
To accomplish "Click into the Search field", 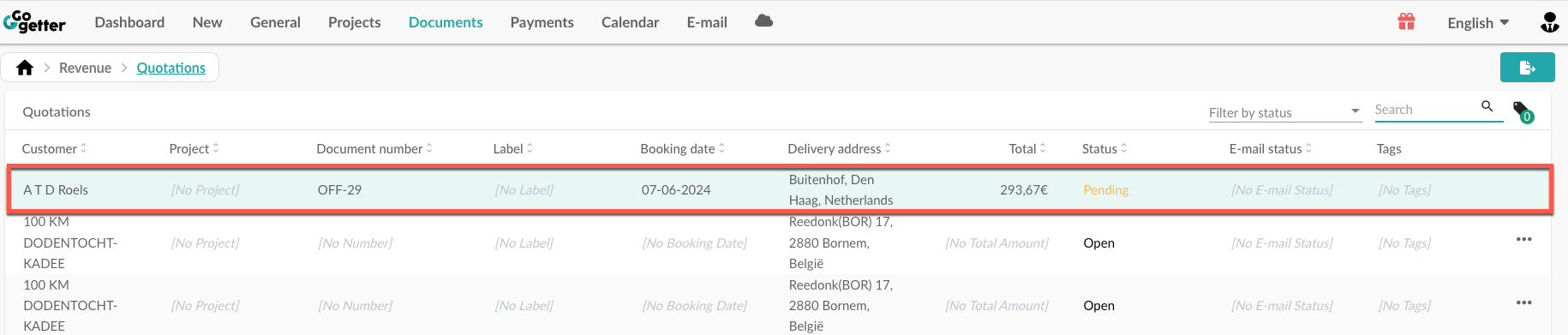I will coord(1426,110).
